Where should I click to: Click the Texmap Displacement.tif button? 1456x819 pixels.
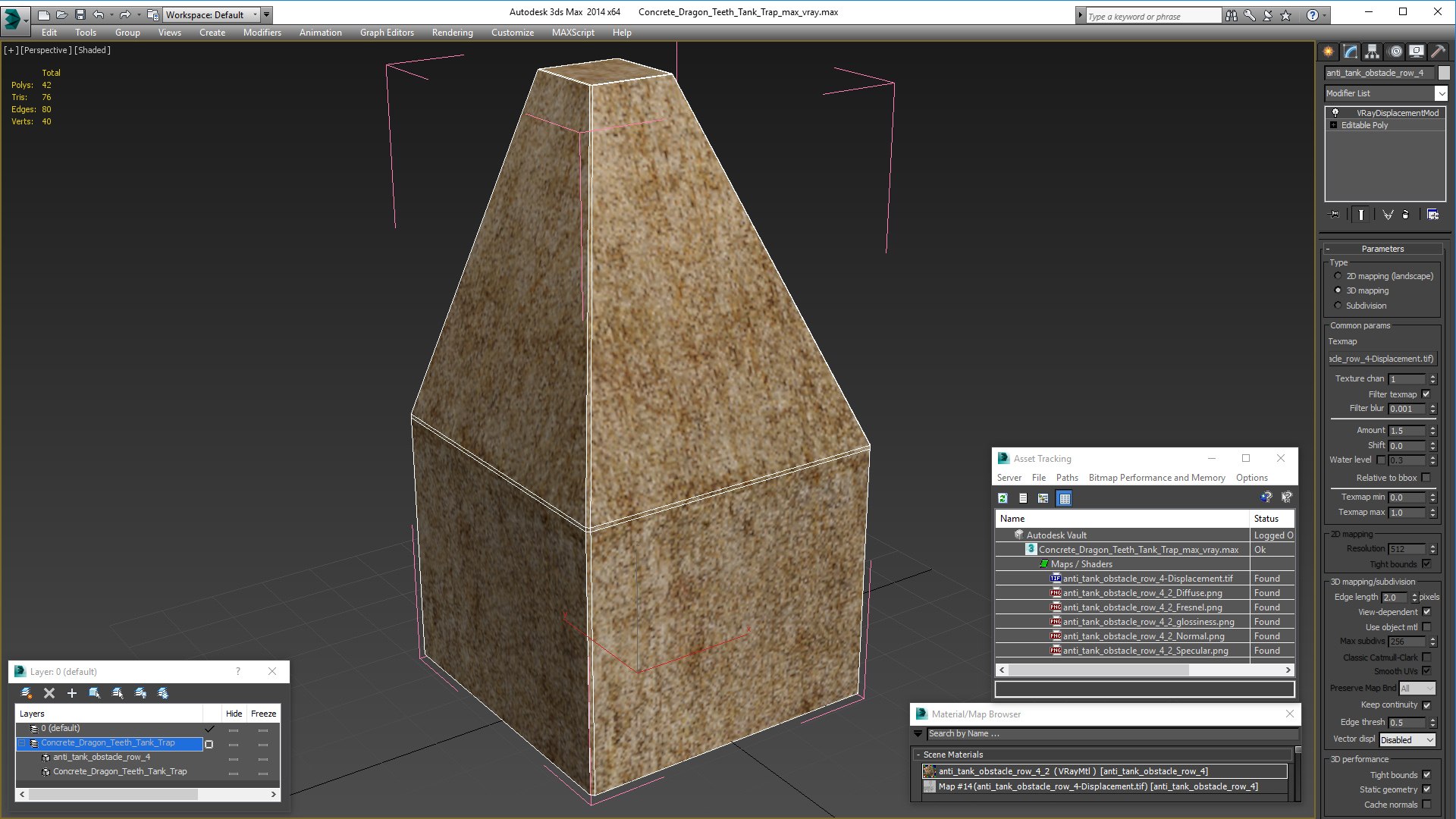click(1382, 359)
